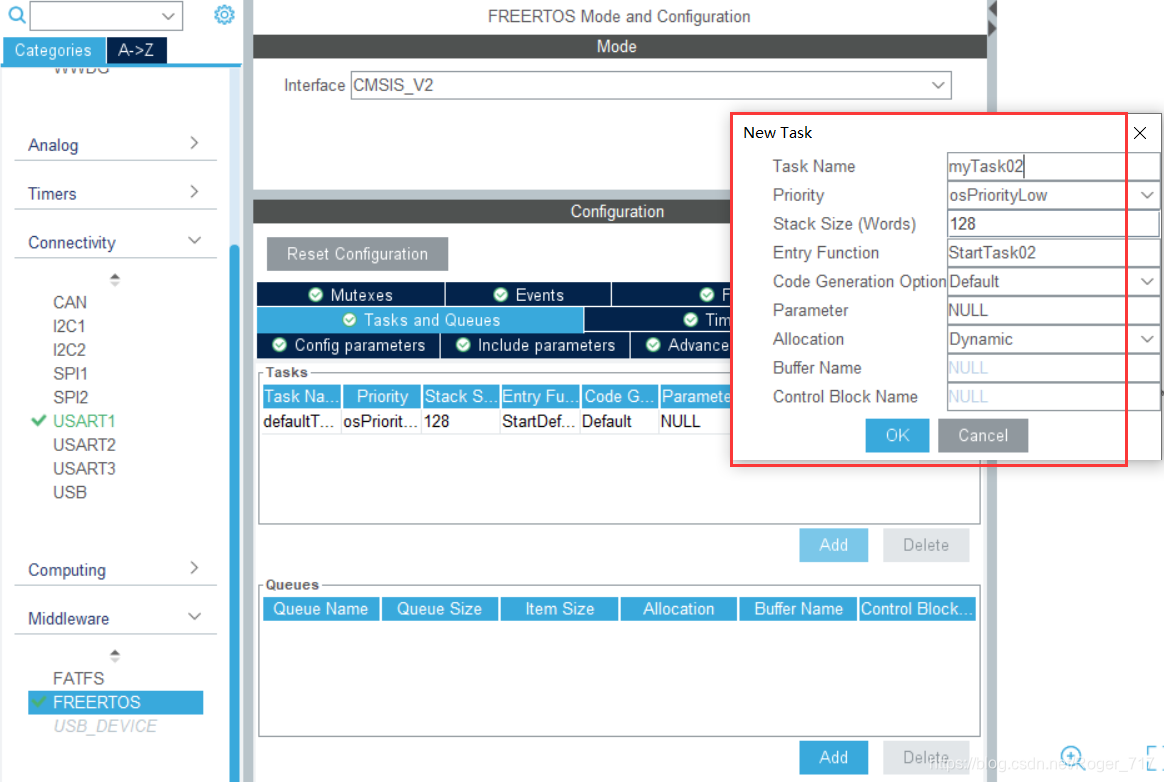Screen dimensions: 1164x782
Task: Click the Reset Configuration button
Action: coord(357,254)
